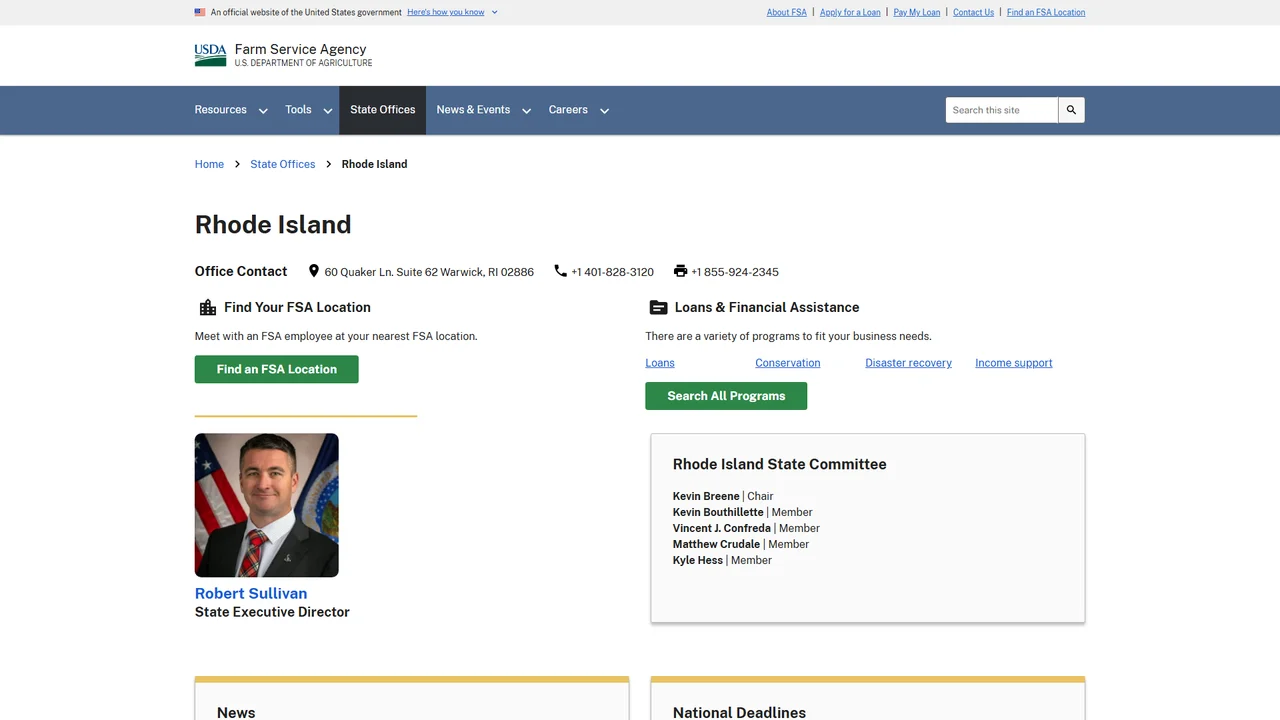The width and height of the screenshot is (1280, 720).
Task: Open the Careers navigation item
Action: click(x=568, y=110)
